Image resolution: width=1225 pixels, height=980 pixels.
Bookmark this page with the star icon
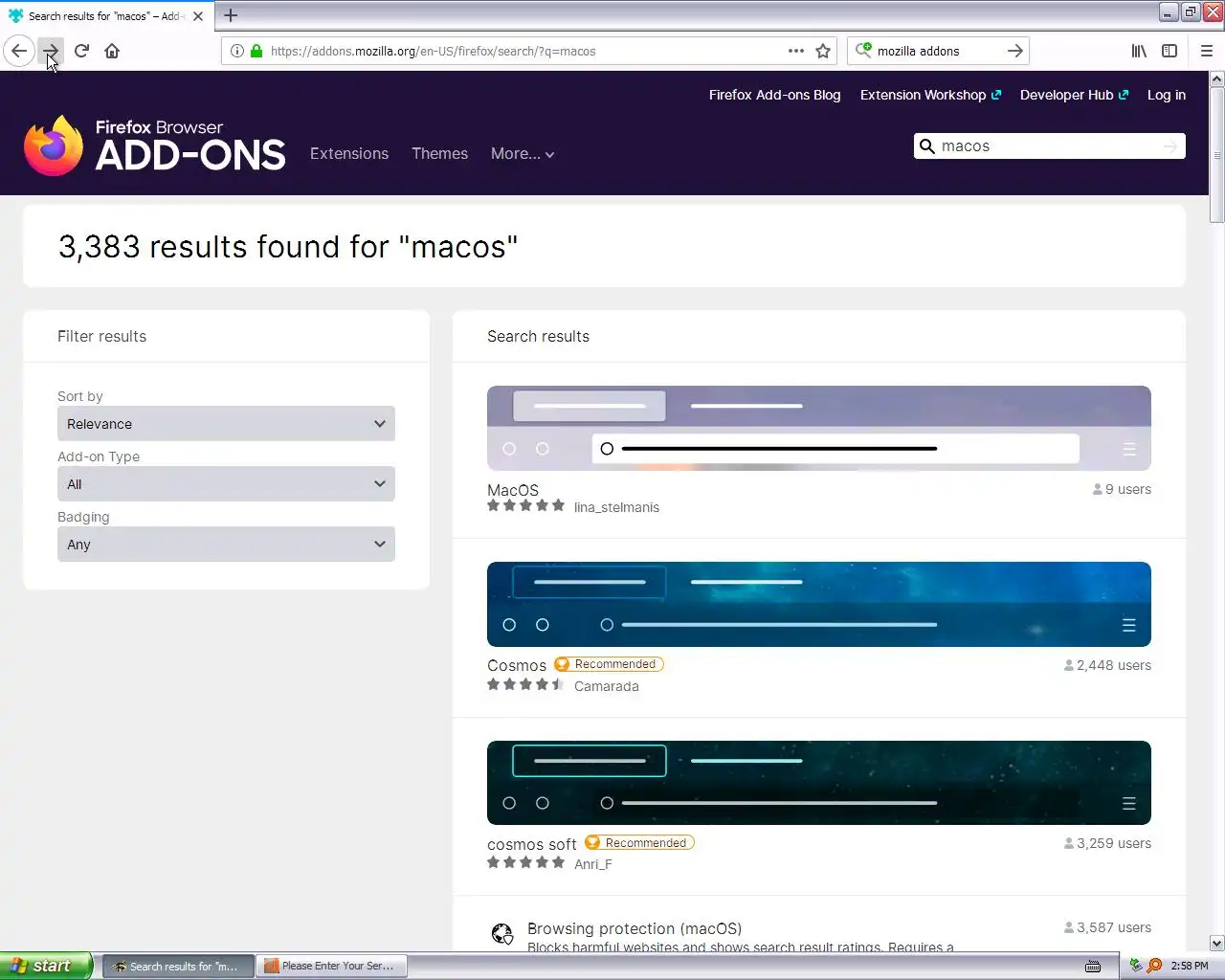pos(823,51)
